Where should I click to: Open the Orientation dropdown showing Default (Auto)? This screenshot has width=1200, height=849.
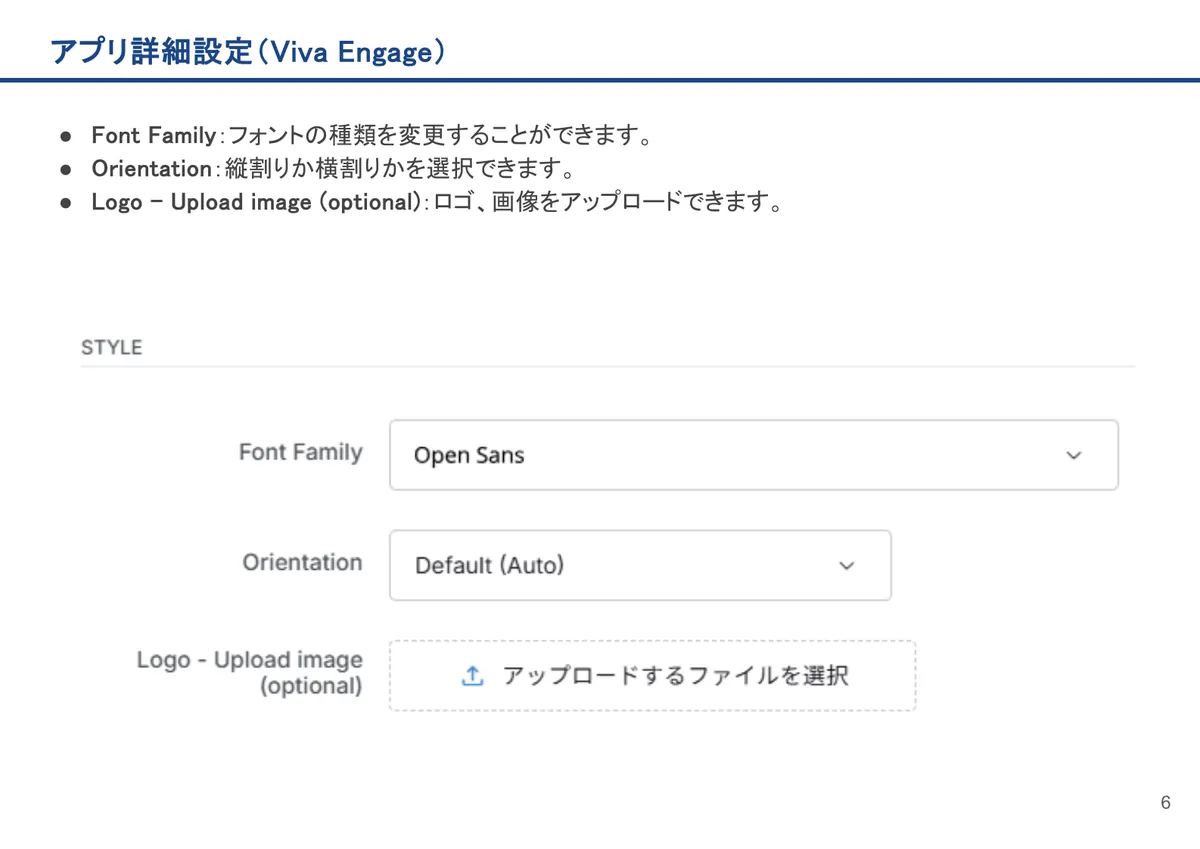[x=640, y=565]
